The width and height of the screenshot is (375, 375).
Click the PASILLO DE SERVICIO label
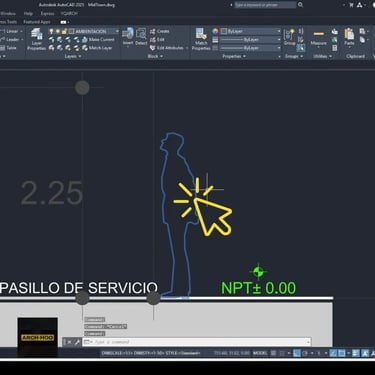click(x=79, y=288)
